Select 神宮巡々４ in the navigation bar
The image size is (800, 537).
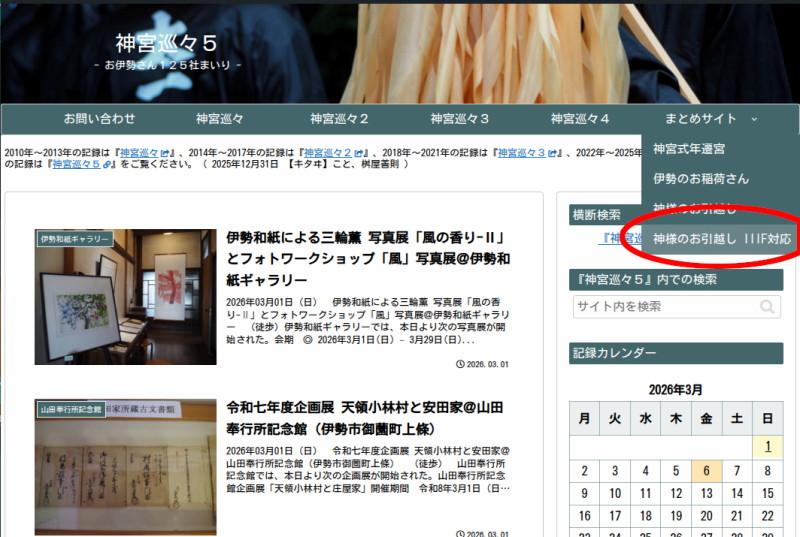(579, 118)
